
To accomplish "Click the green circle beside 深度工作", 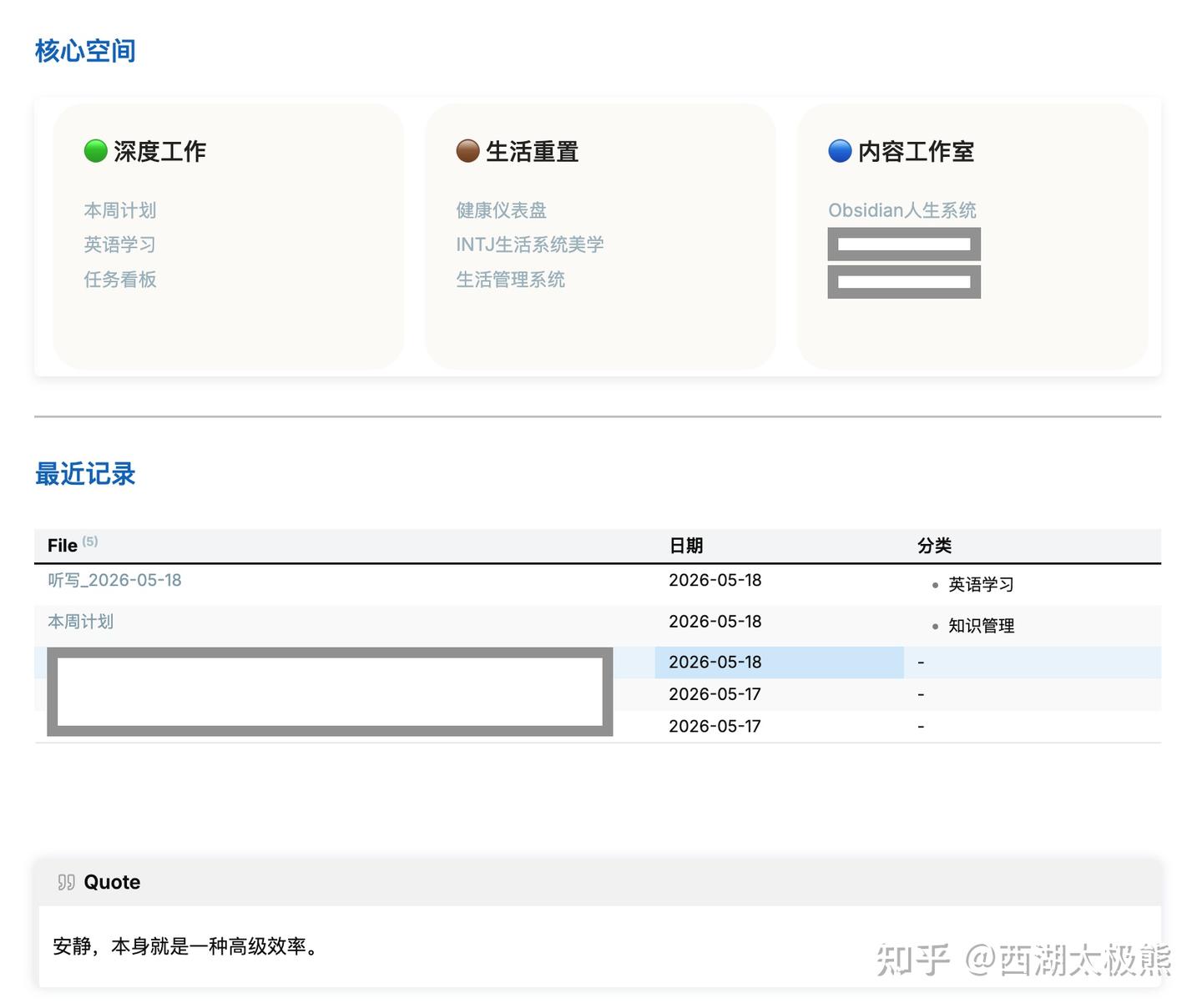I will click(x=96, y=151).
